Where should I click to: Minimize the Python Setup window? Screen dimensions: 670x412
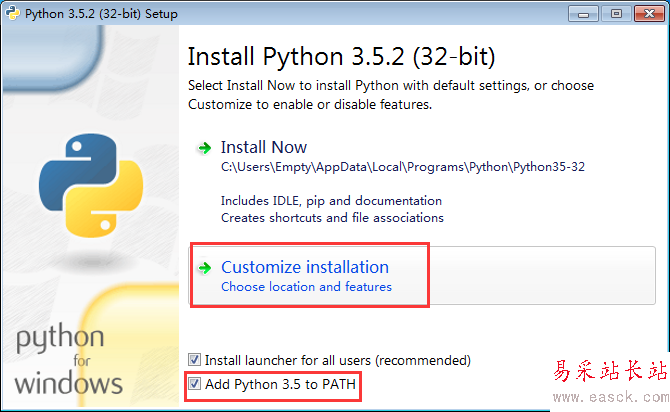(581, 12)
